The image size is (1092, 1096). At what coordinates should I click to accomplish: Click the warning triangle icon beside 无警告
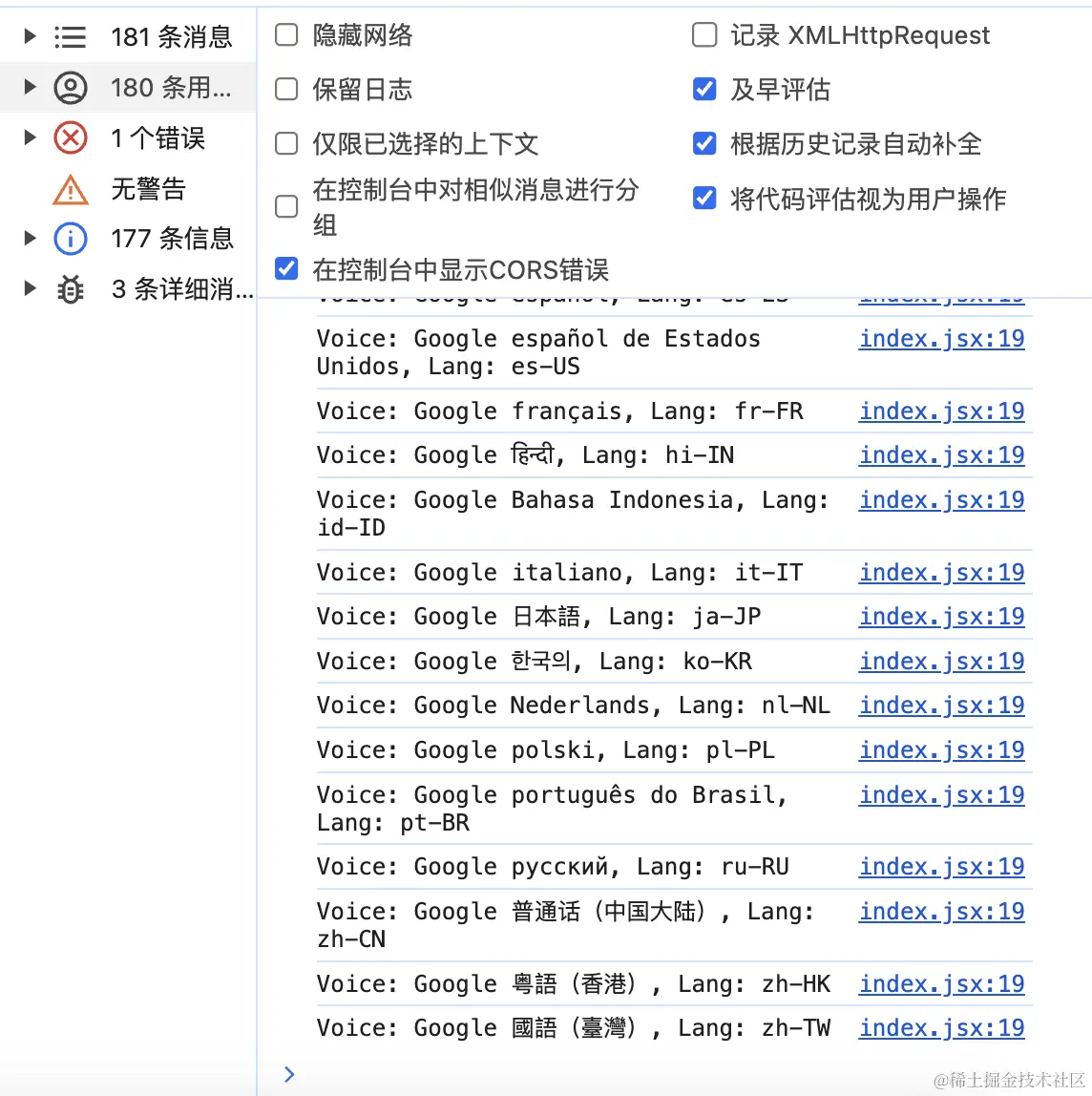coord(70,189)
